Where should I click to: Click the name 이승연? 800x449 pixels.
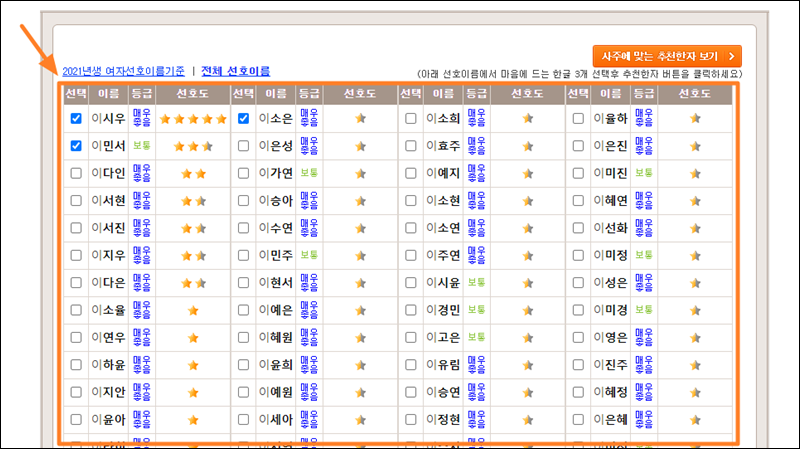coord(443,392)
